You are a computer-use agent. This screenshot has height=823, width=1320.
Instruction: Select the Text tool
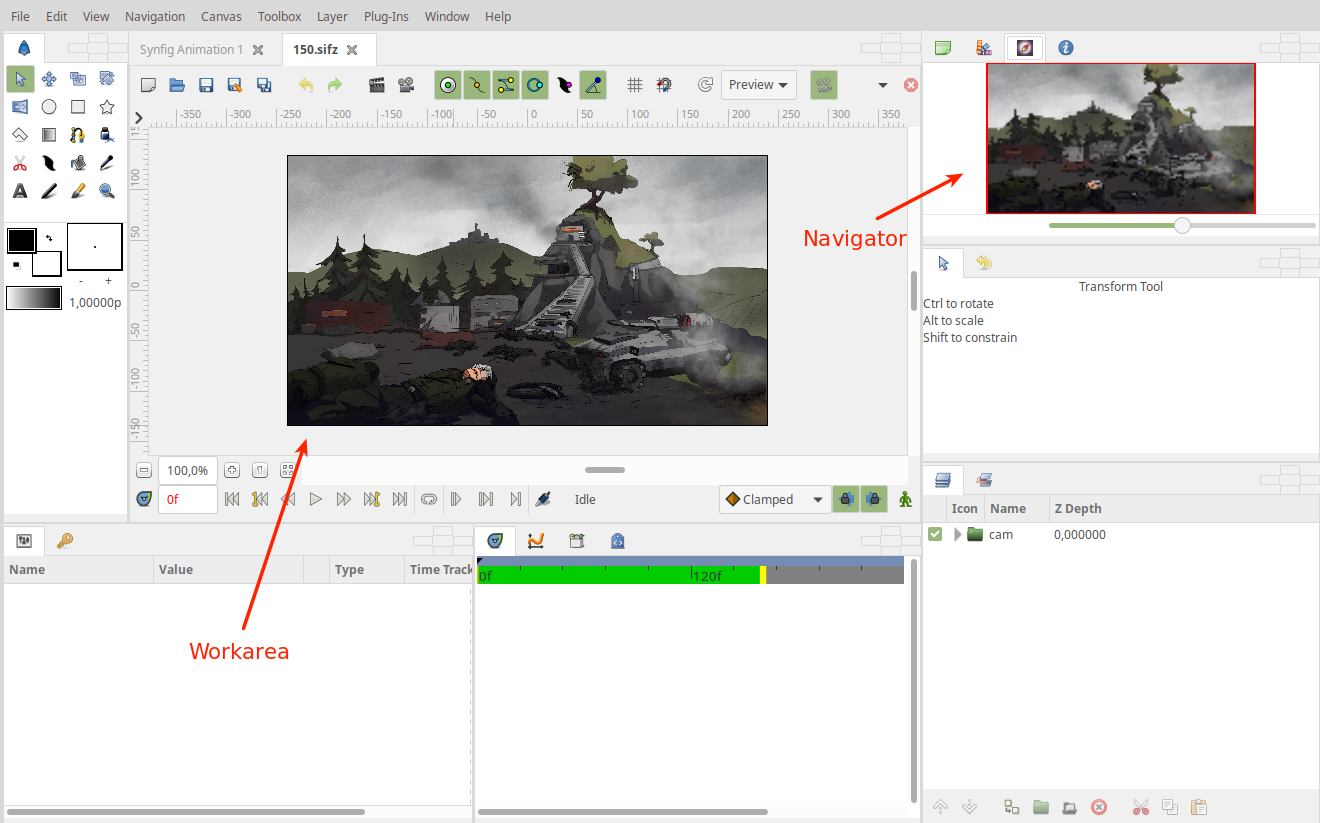(20, 190)
